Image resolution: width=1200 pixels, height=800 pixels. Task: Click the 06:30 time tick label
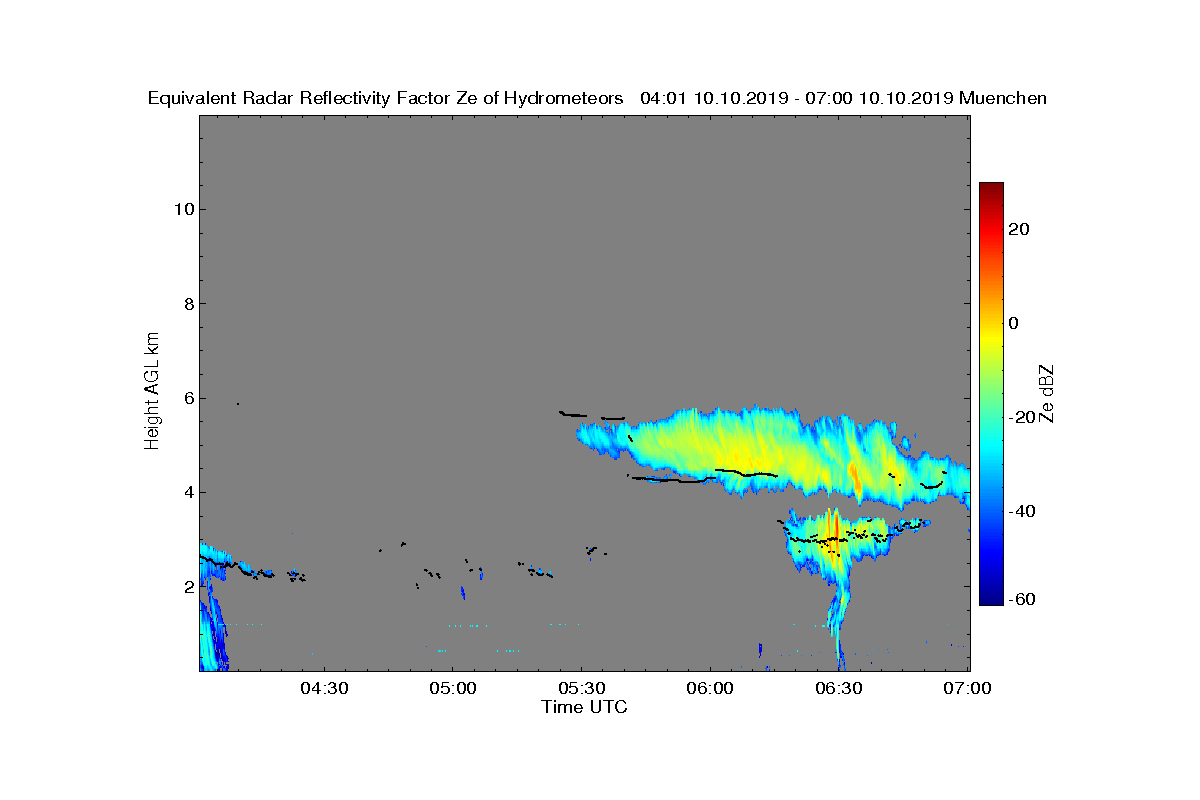(839, 689)
